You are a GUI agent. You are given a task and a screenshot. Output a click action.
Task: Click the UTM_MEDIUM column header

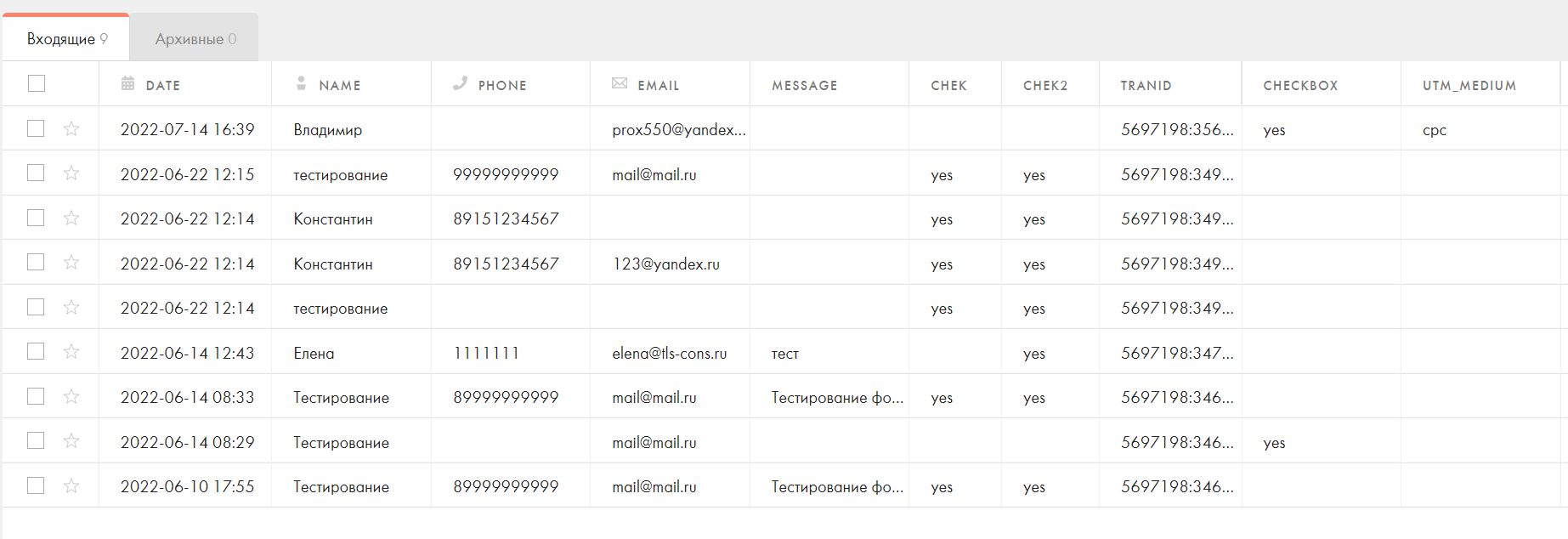pyautogui.click(x=1469, y=85)
